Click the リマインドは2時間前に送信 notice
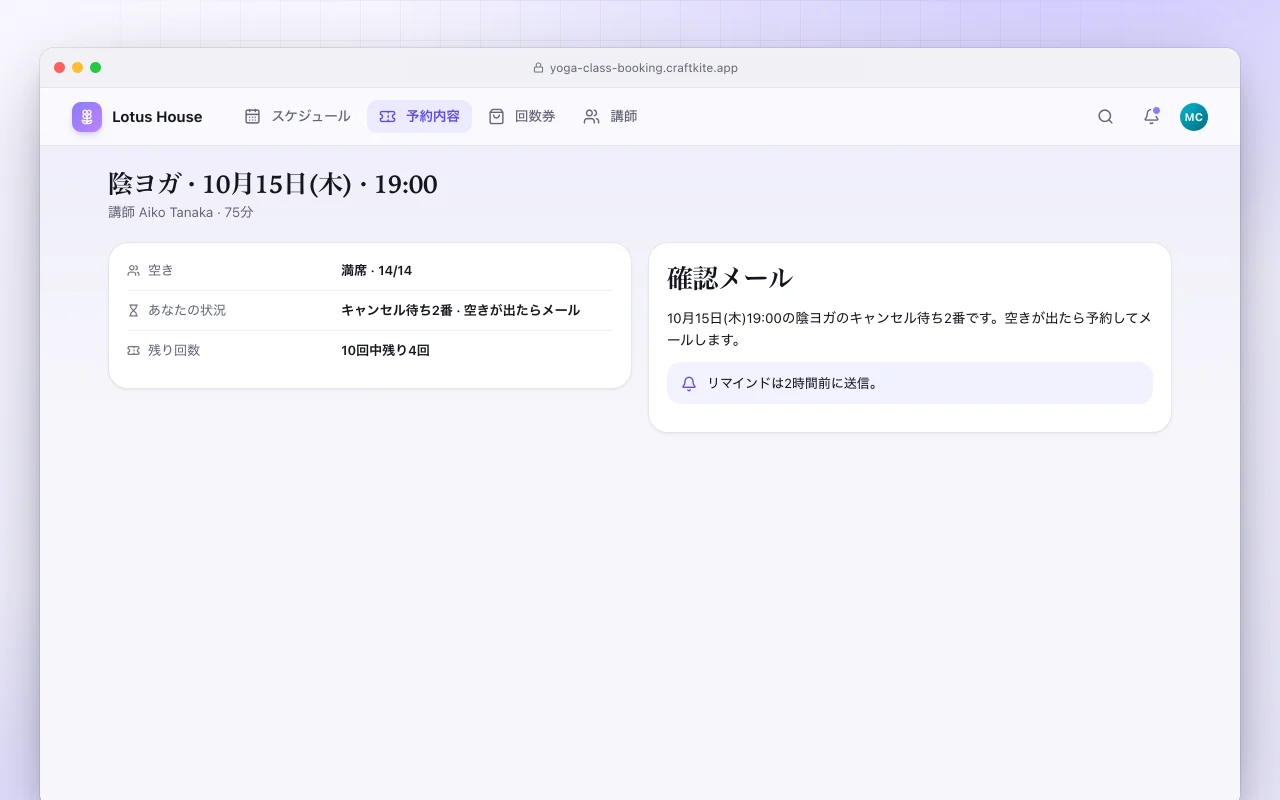The image size is (1280, 800). tap(910, 383)
